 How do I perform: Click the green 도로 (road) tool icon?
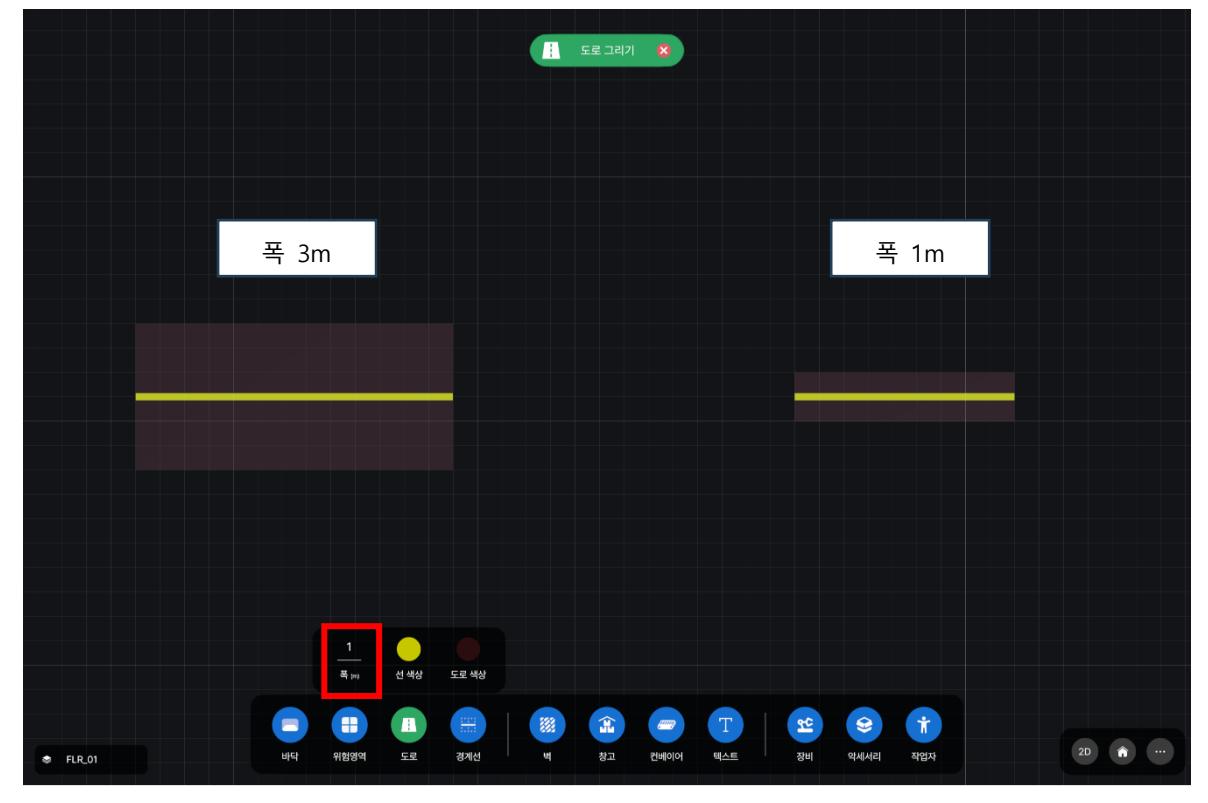[x=408, y=725]
